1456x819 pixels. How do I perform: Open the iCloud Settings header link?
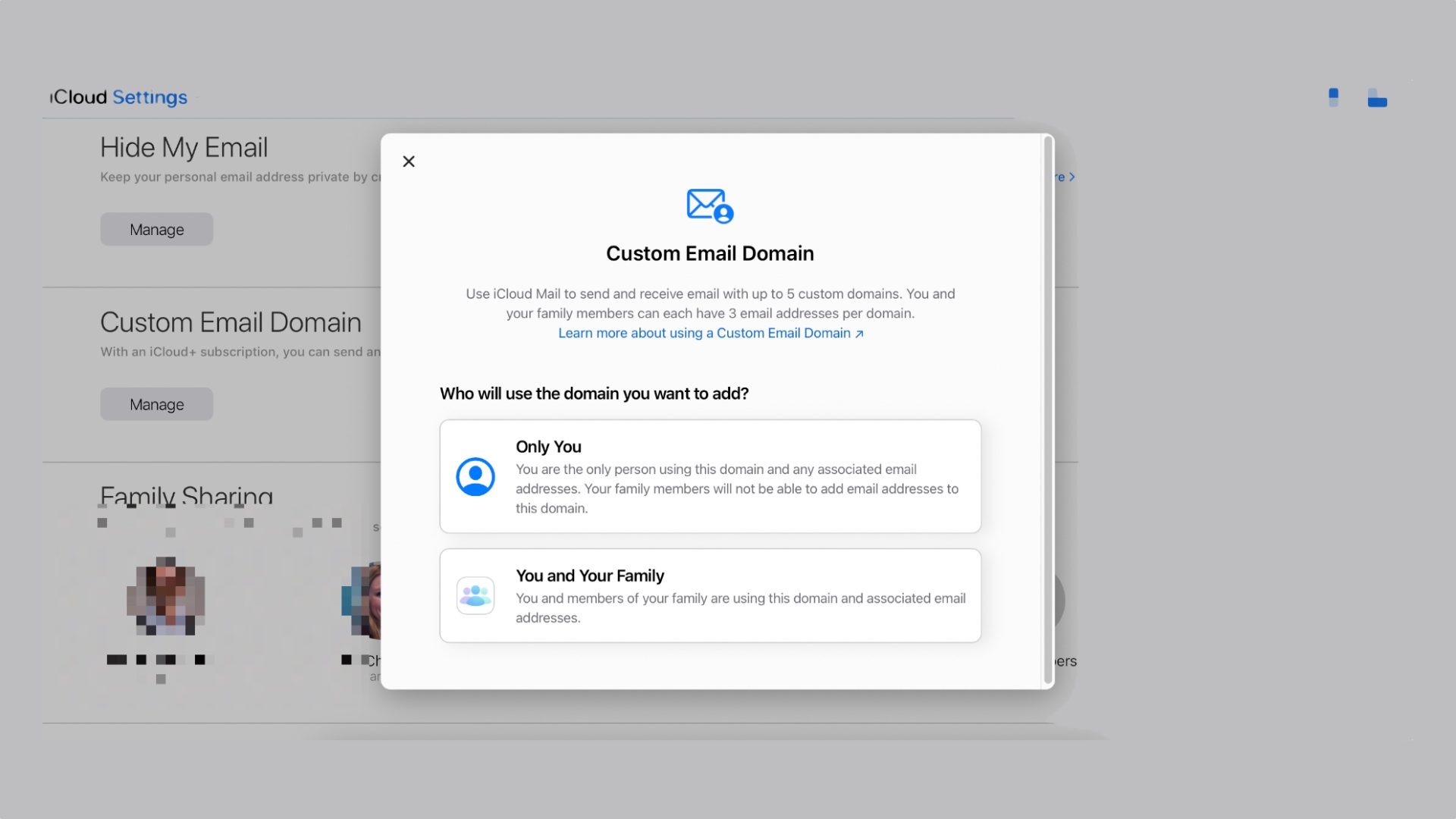click(x=118, y=97)
